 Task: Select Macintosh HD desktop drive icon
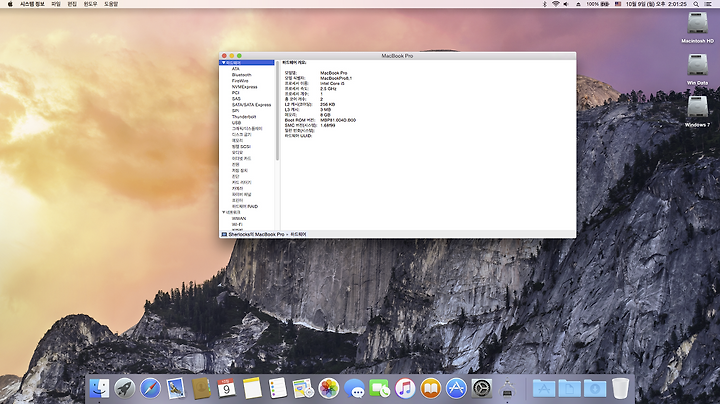pyautogui.click(x=697, y=24)
